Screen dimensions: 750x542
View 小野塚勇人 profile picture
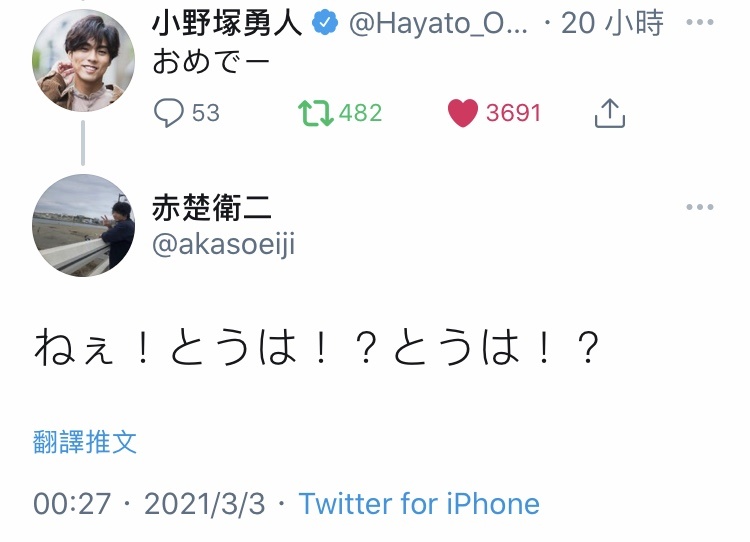(x=83, y=60)
